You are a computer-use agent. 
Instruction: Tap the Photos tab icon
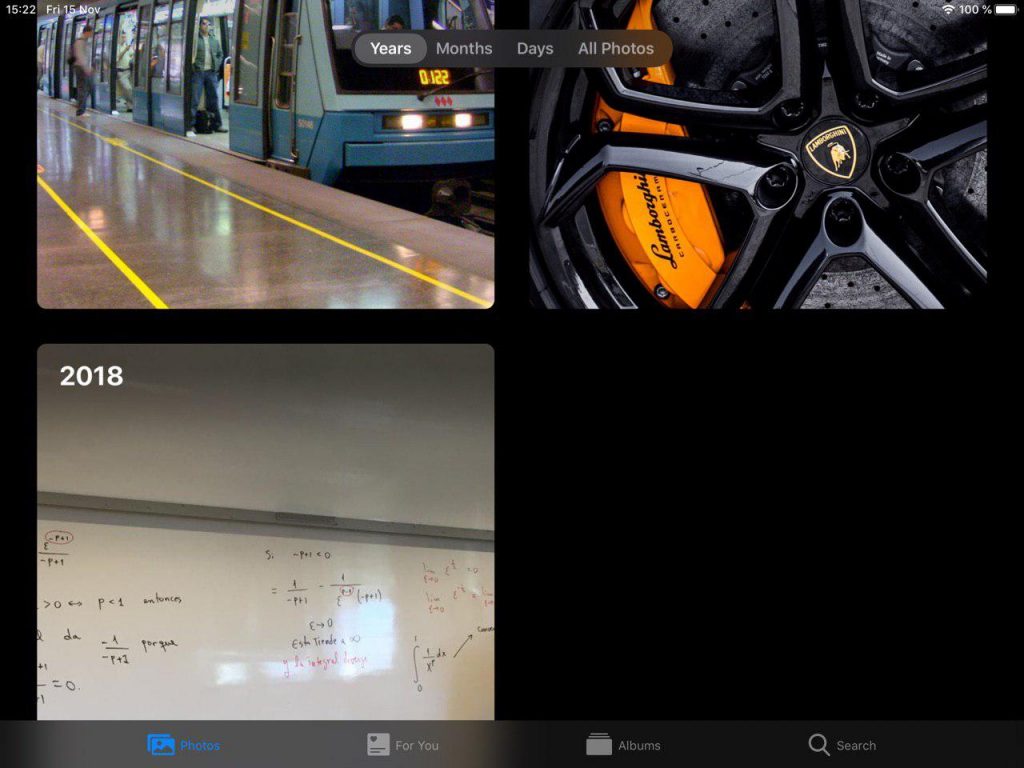click(161, 745)
